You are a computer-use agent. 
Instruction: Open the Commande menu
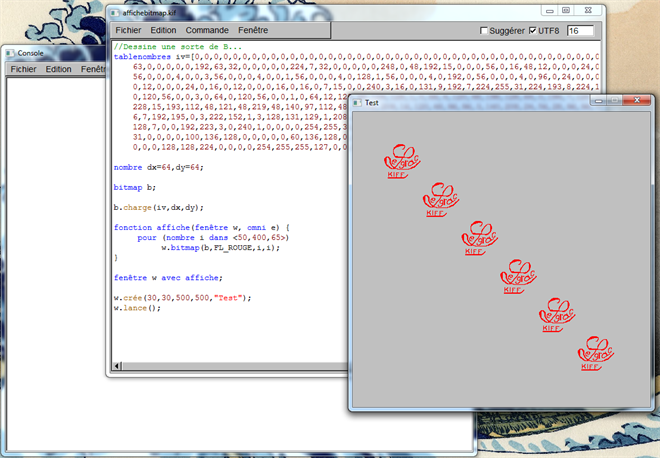207,30
